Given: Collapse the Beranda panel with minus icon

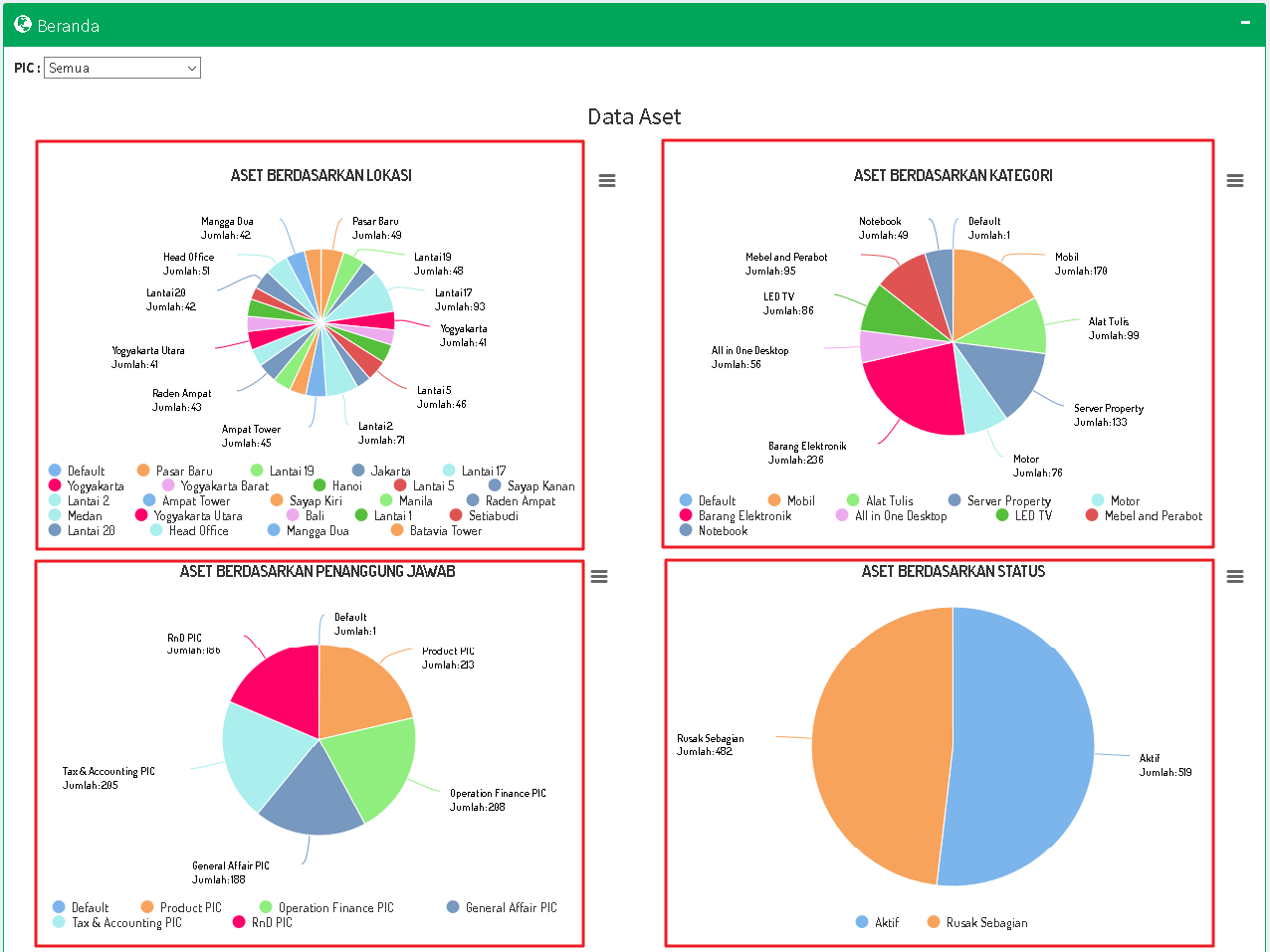Looking at the screenshot, I should click(1245, 23).
